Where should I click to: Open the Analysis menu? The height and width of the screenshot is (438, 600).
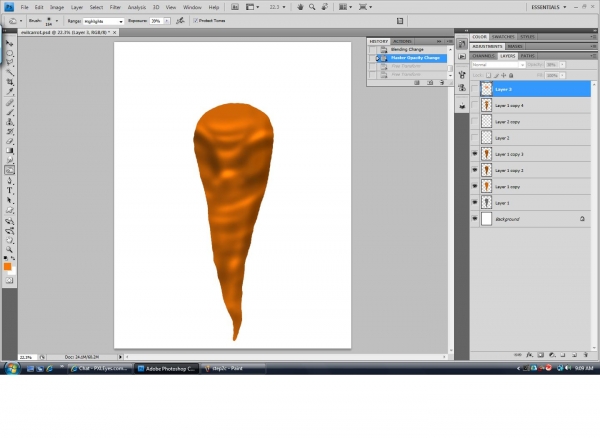click(137, 7)
